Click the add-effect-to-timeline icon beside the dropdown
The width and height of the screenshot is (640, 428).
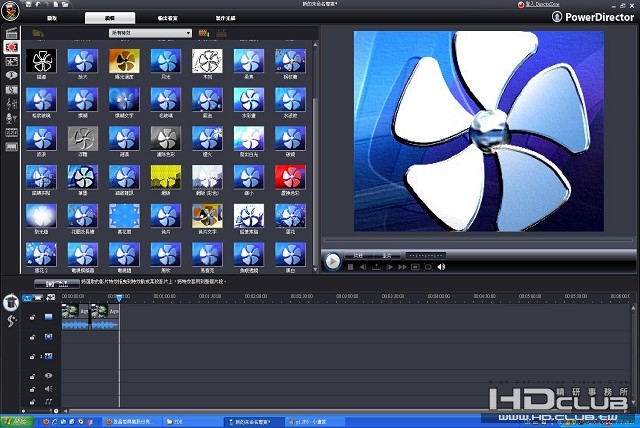coord(204,33)
